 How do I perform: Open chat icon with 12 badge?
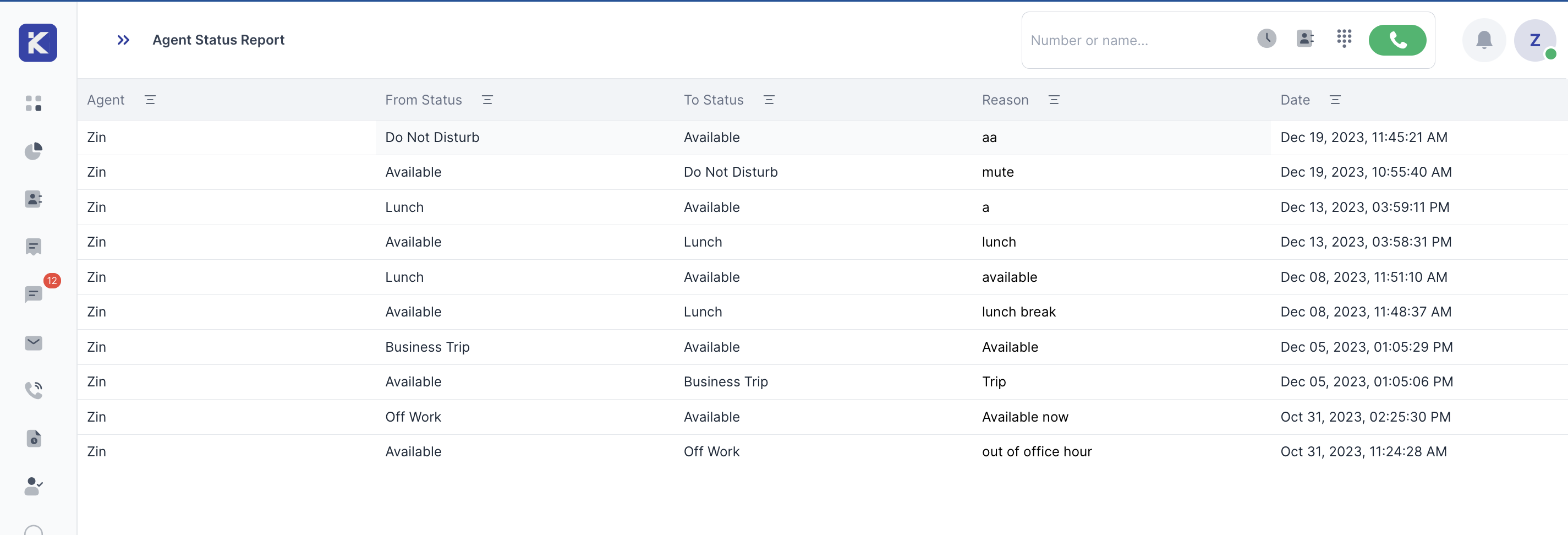[34, 294]
